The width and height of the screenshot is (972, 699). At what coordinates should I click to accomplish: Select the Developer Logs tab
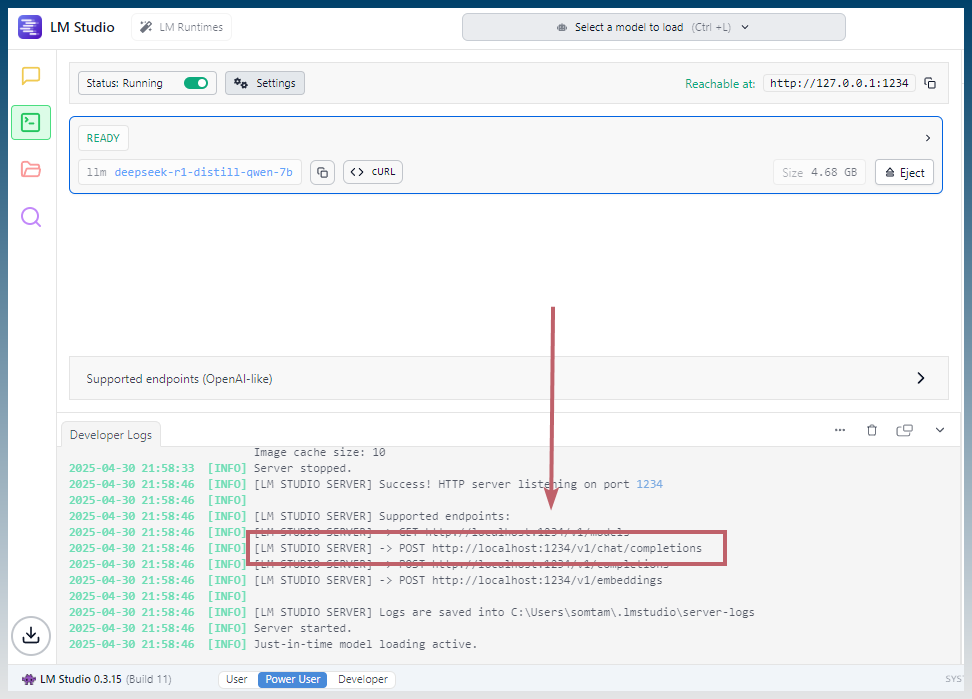pos(111,434)
